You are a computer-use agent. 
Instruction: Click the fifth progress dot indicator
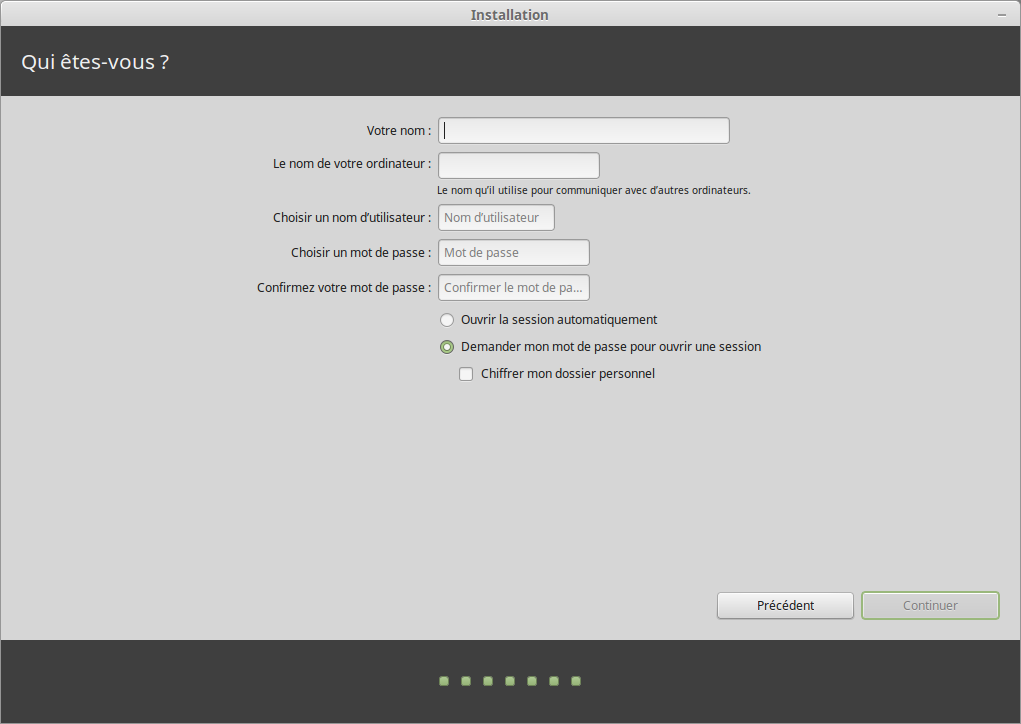tap(532, 681)
